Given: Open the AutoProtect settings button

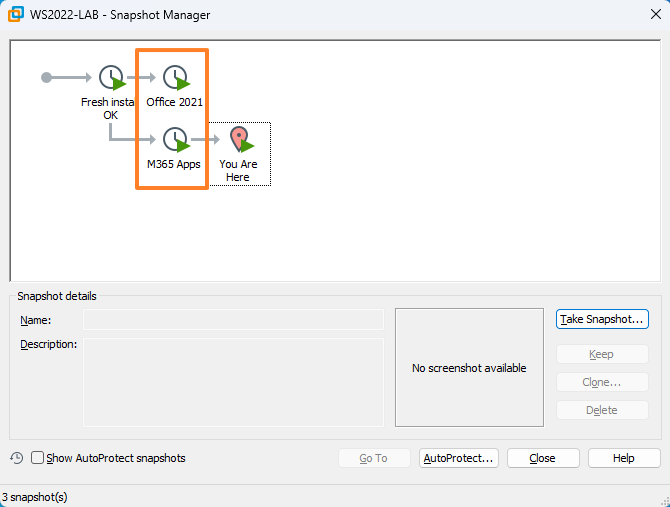Looking at the screenshot, I should [x=459, y=458].
